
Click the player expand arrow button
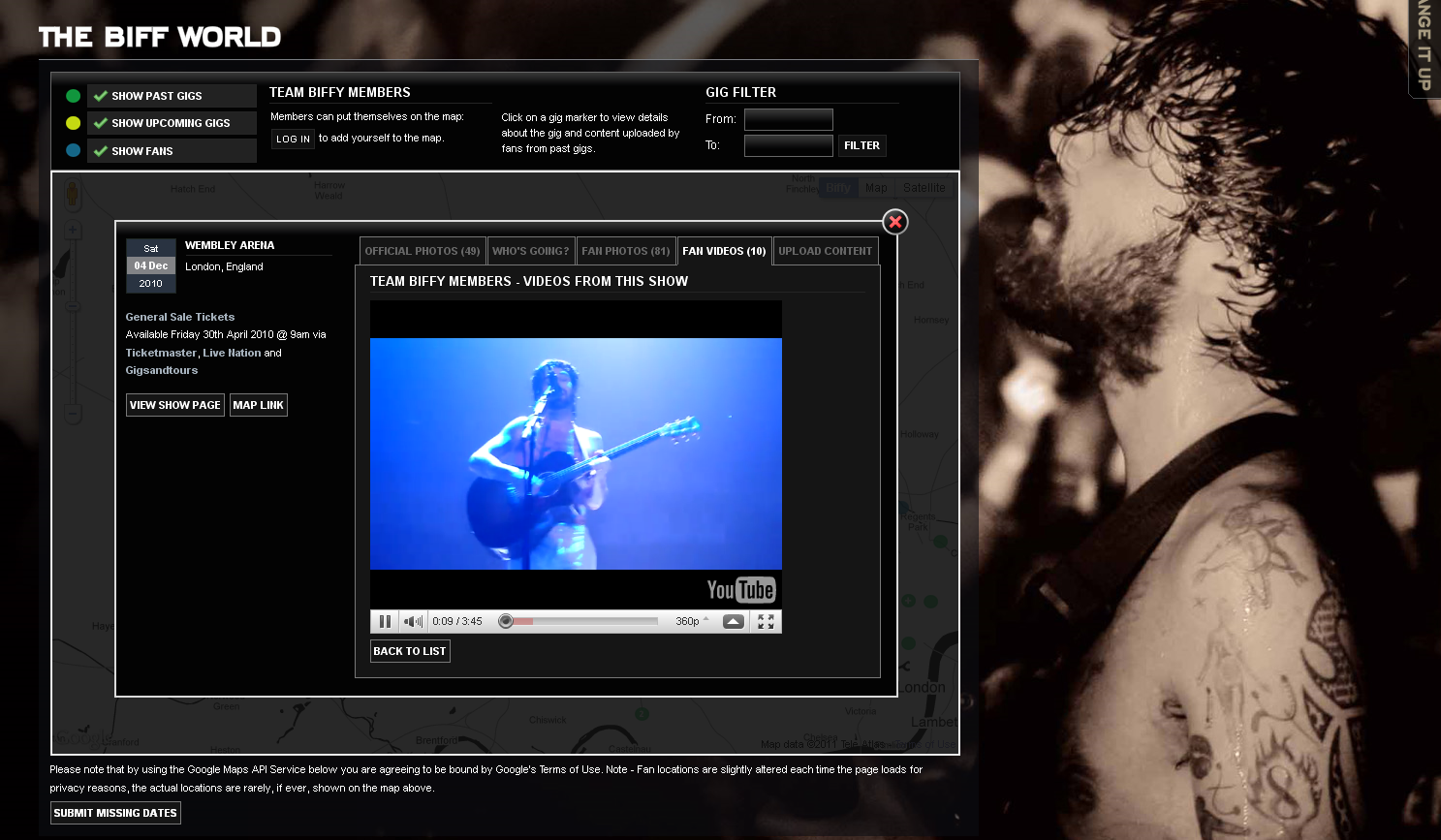[734, 621]
